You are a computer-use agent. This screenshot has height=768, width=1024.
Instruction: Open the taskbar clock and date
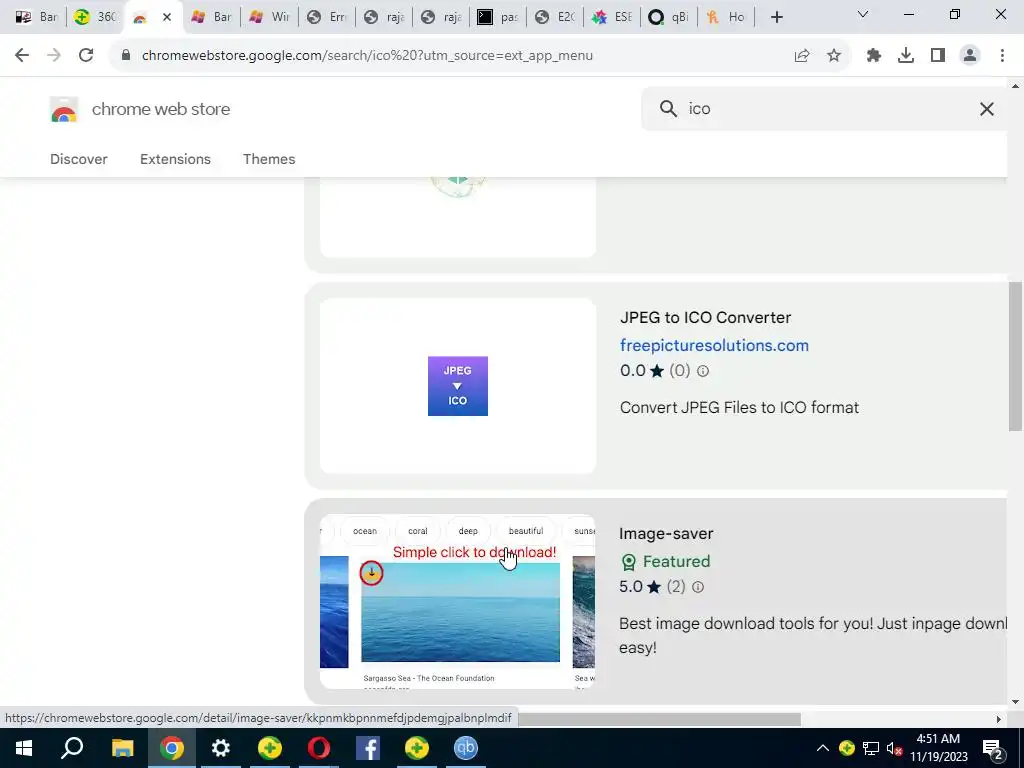click(x=938, y=748)
